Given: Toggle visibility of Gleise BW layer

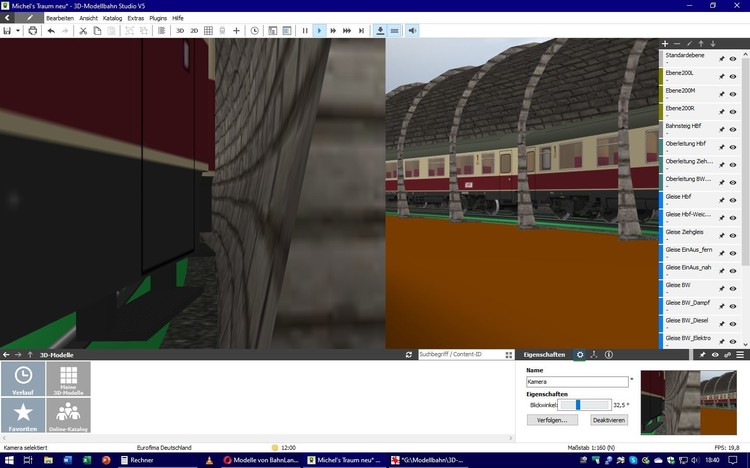Looking at the screenshot, I should tap(733, 289).
